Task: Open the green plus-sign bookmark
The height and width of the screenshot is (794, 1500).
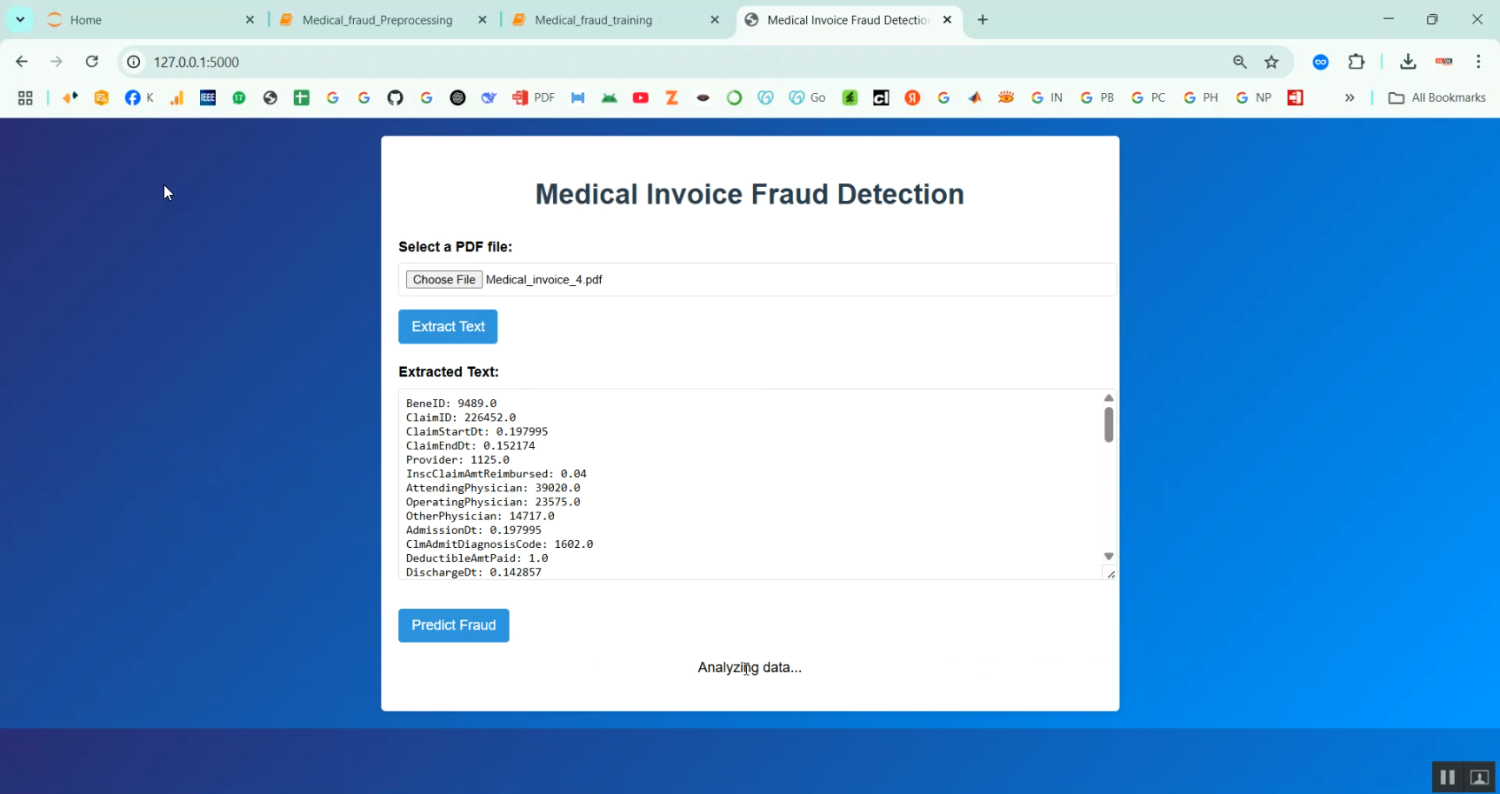Action: [x=301, y=98]
